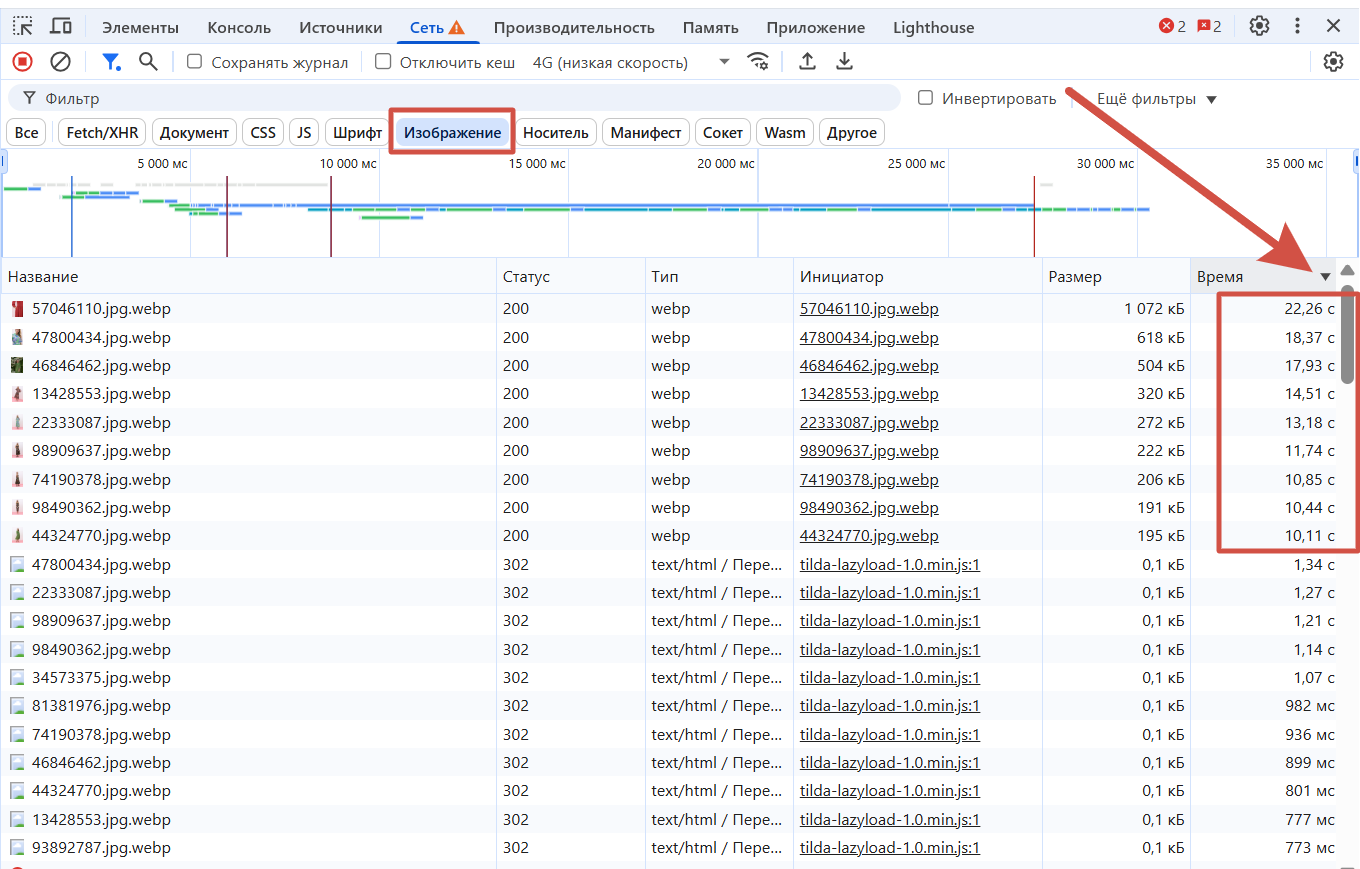Click the Фильтр text input field
This screenshot has width=1360, height=869.
[x=460, y=98]
